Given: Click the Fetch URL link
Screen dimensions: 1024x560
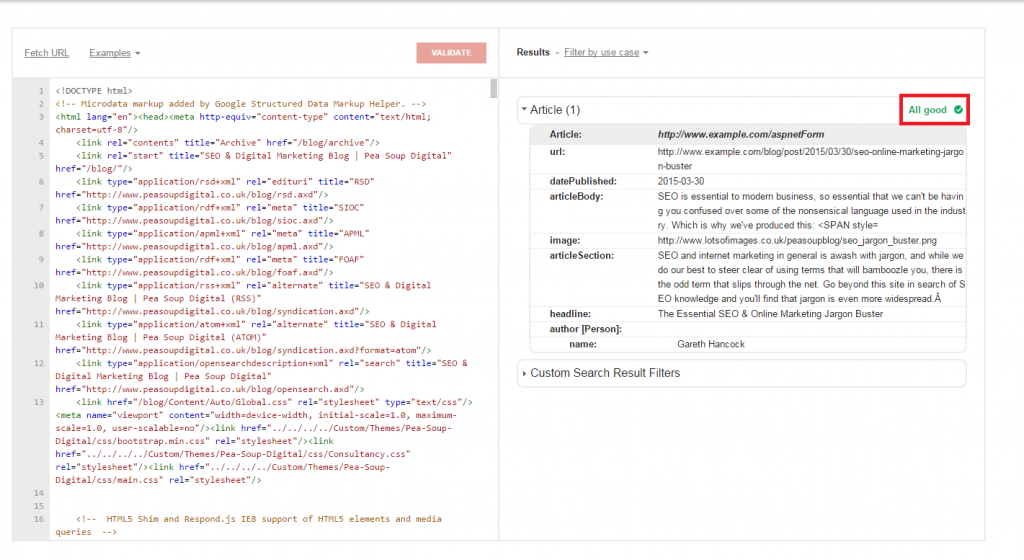Looking at the screenshot, I should point(46,52).
